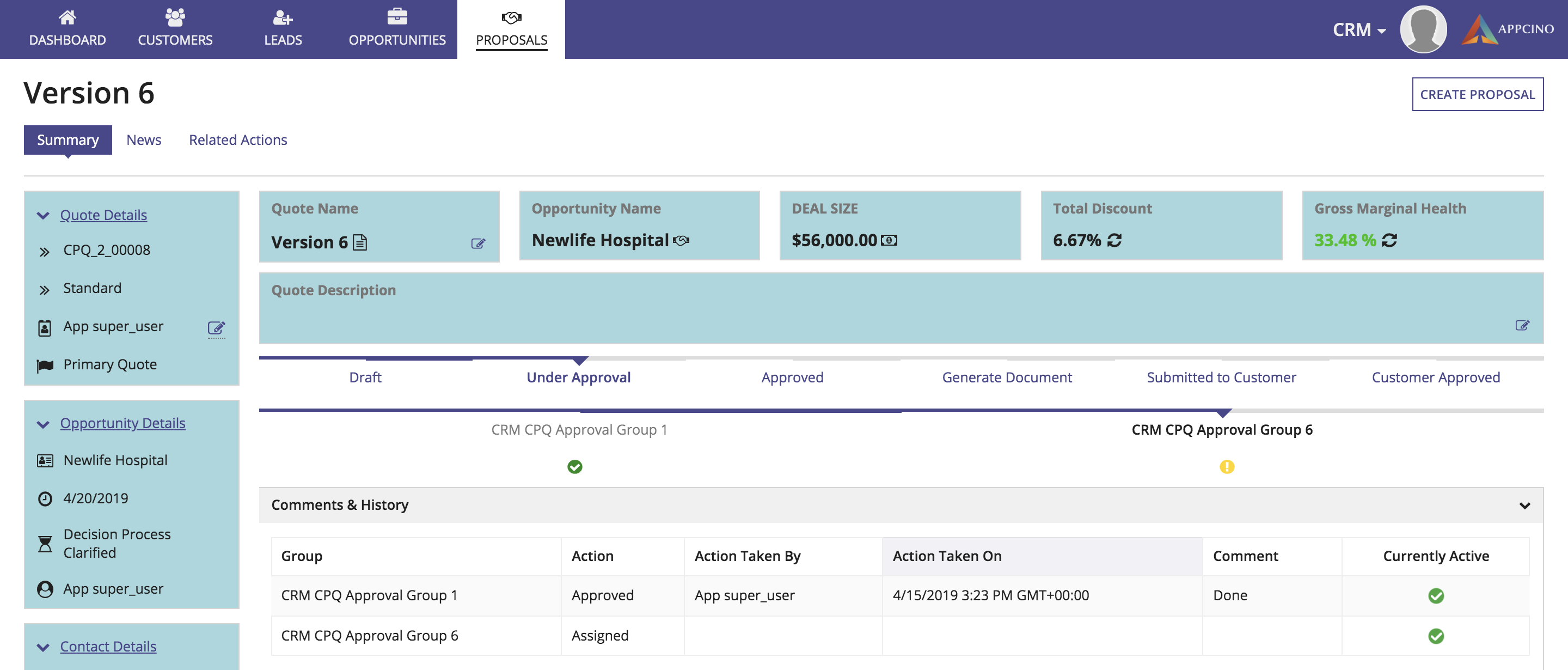Open the Contact Details link
The width and height of the screenshot is (1568, 670).
[x=108, y=646]
